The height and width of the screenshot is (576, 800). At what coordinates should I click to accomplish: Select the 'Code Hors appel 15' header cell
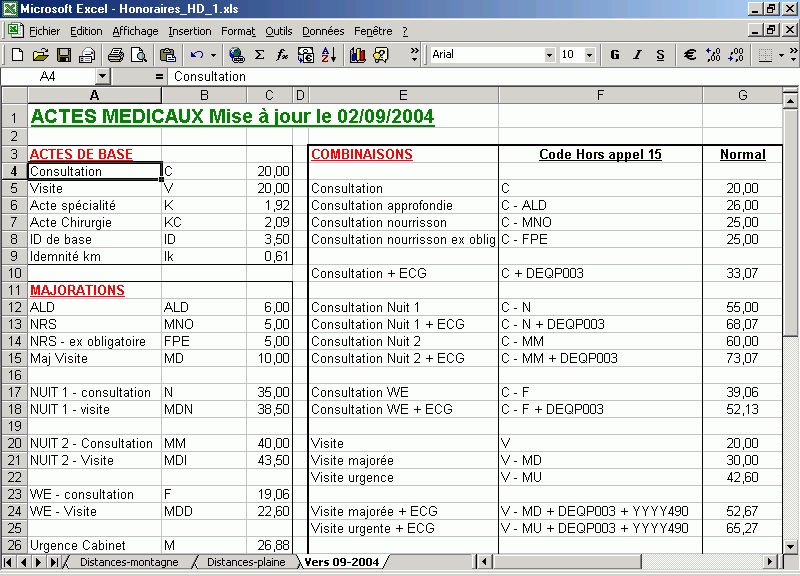click(601, 154)
